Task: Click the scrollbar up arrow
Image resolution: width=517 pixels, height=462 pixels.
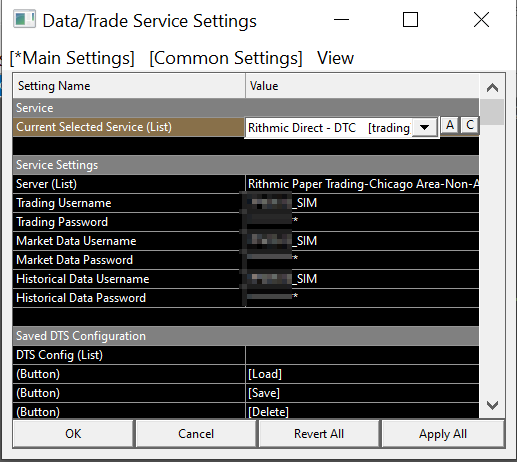Action: 492,88
